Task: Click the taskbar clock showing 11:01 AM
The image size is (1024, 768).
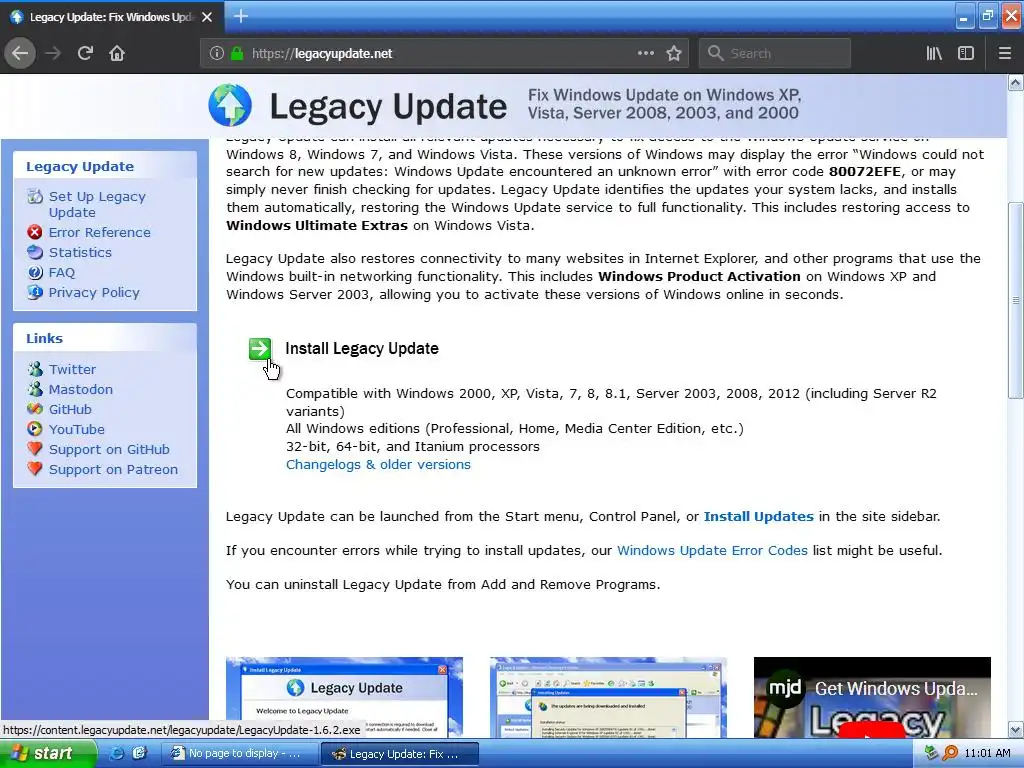Action: tap(987, 754)
